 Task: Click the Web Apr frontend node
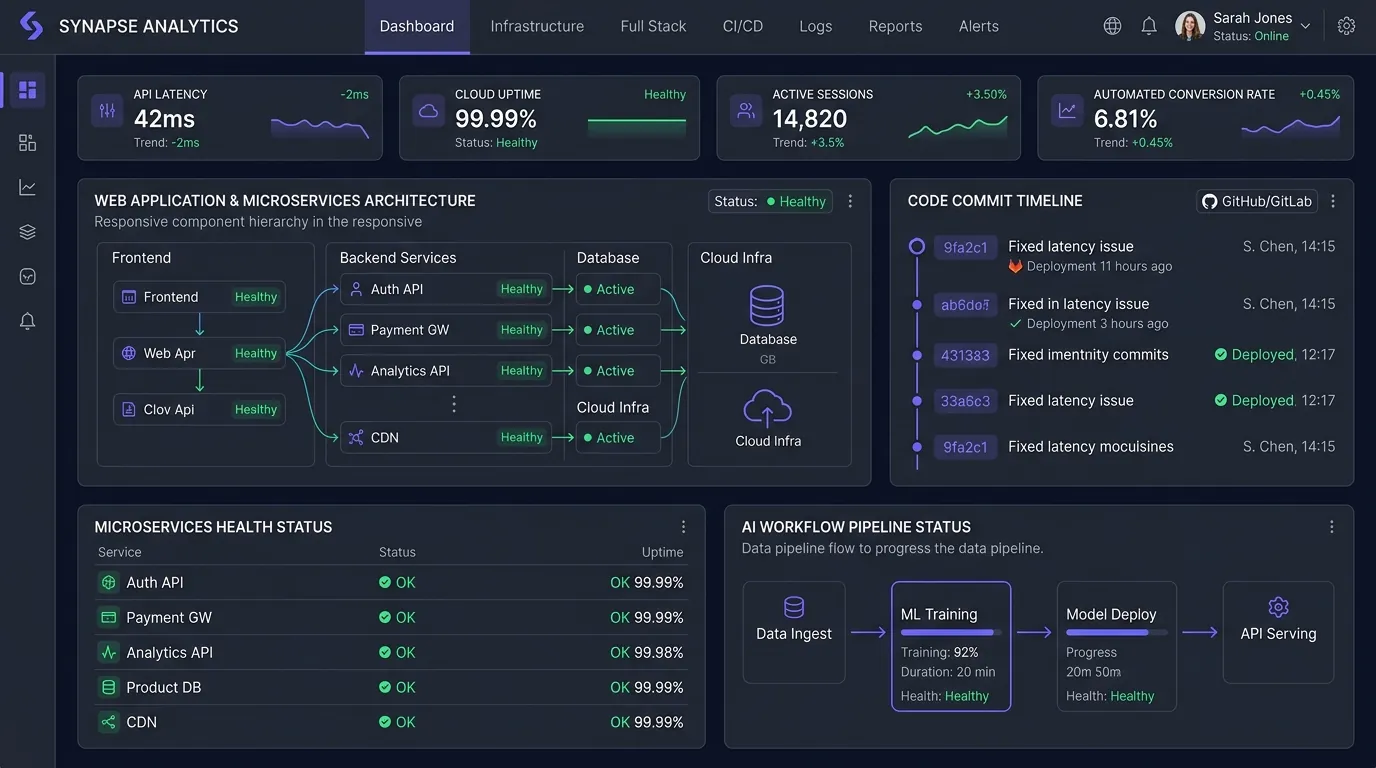(199, 353)
